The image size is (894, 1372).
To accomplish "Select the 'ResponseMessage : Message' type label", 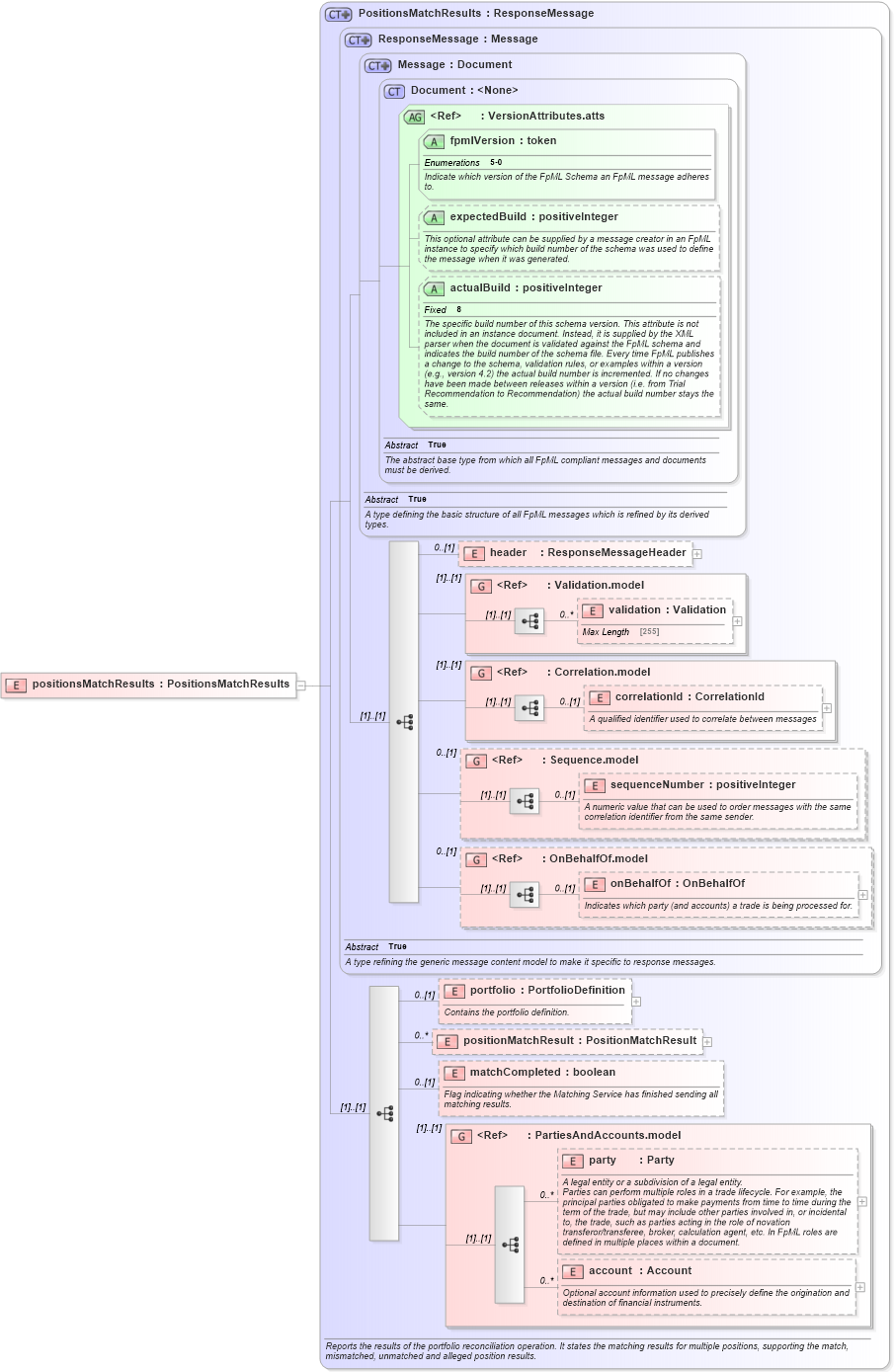I will coord(457,40).
